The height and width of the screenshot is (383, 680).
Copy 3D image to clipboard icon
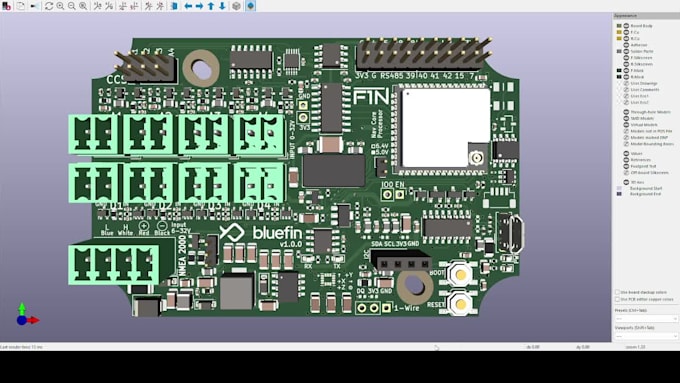[x=21, y=6]
